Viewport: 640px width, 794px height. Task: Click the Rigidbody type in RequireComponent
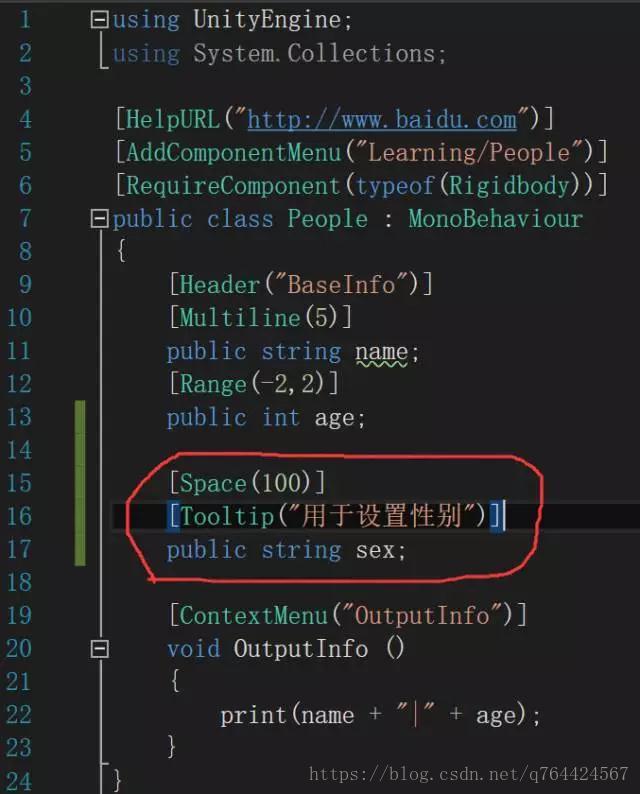[509, 185]
